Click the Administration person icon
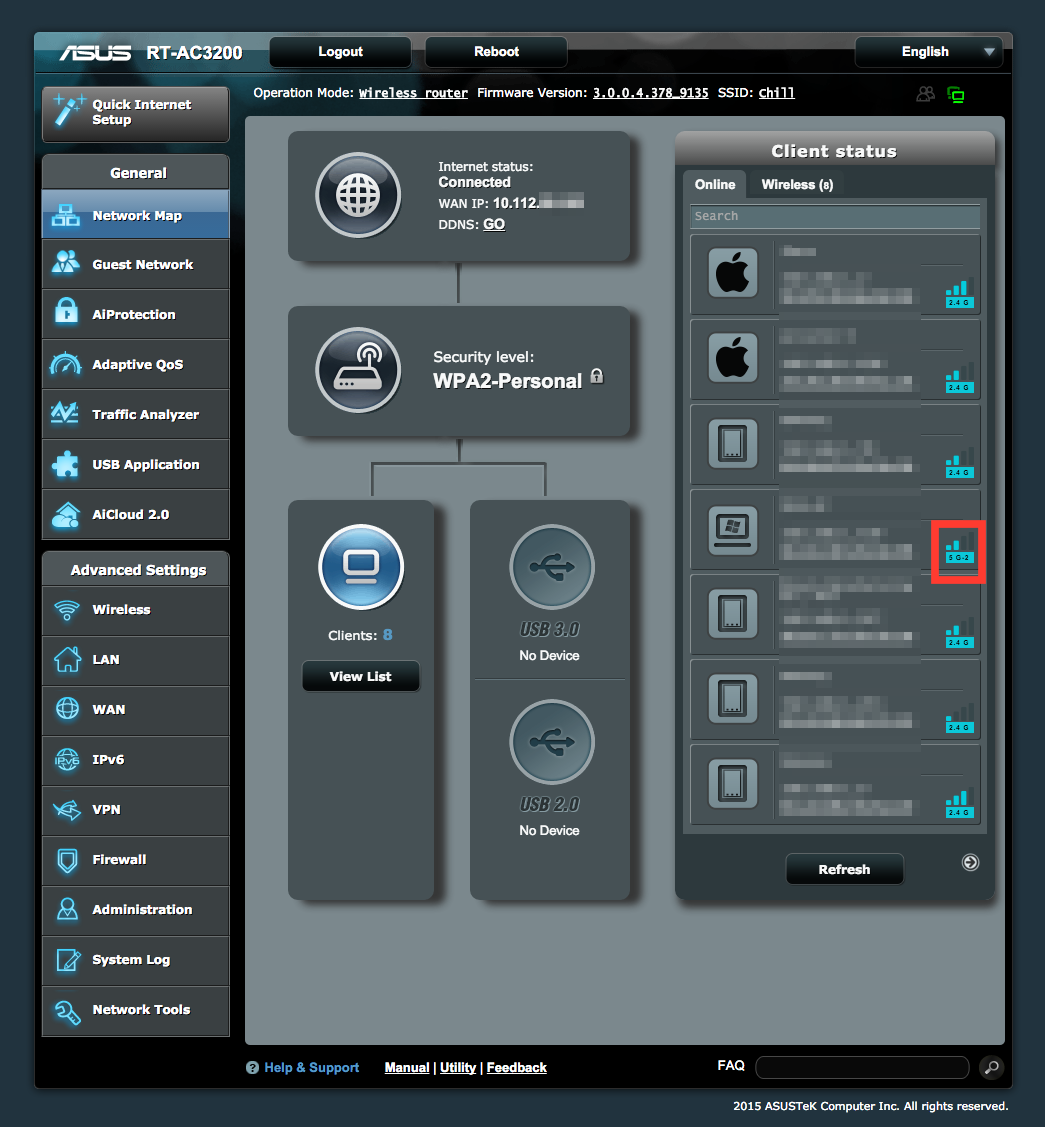Viewport: 1045px width, 1127px height. [67, 909]
